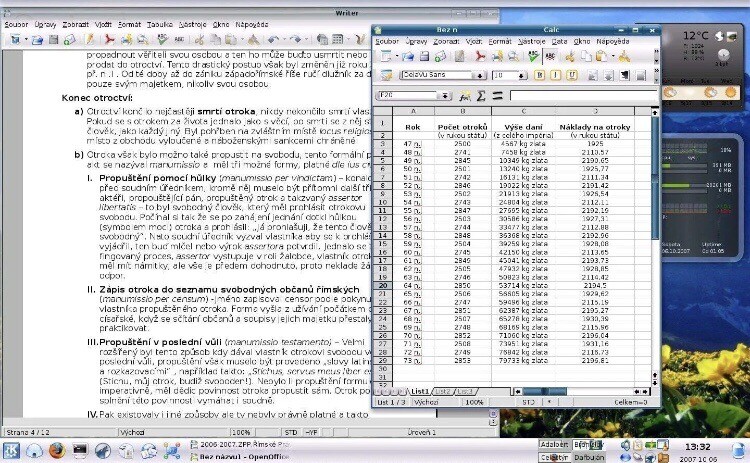Toggle Italic in Calc formatting toolbar
This screenshot has height=463, width=750.
(555, 75)
